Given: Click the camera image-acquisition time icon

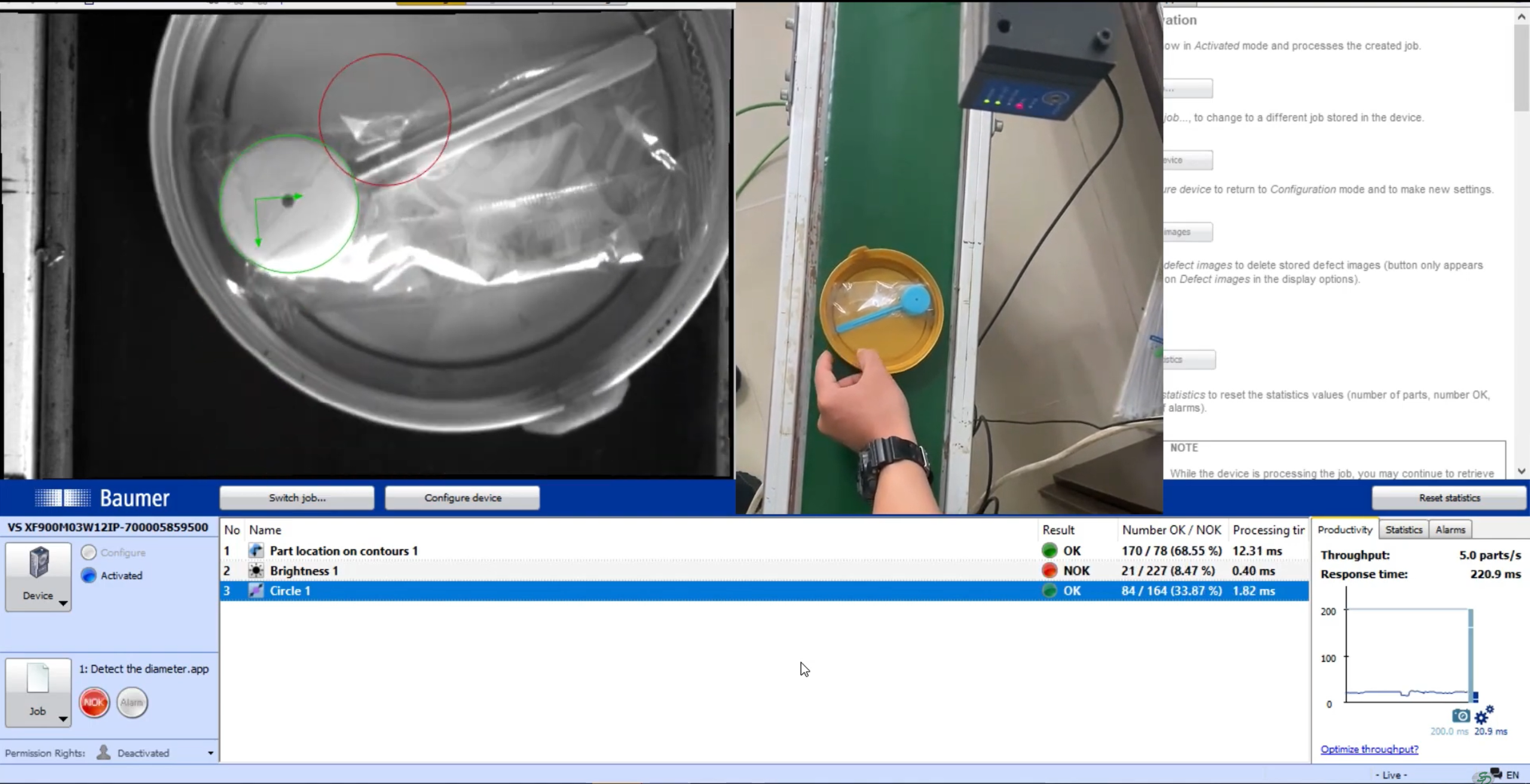Looking at the screenshot, I should [1460, 715].
